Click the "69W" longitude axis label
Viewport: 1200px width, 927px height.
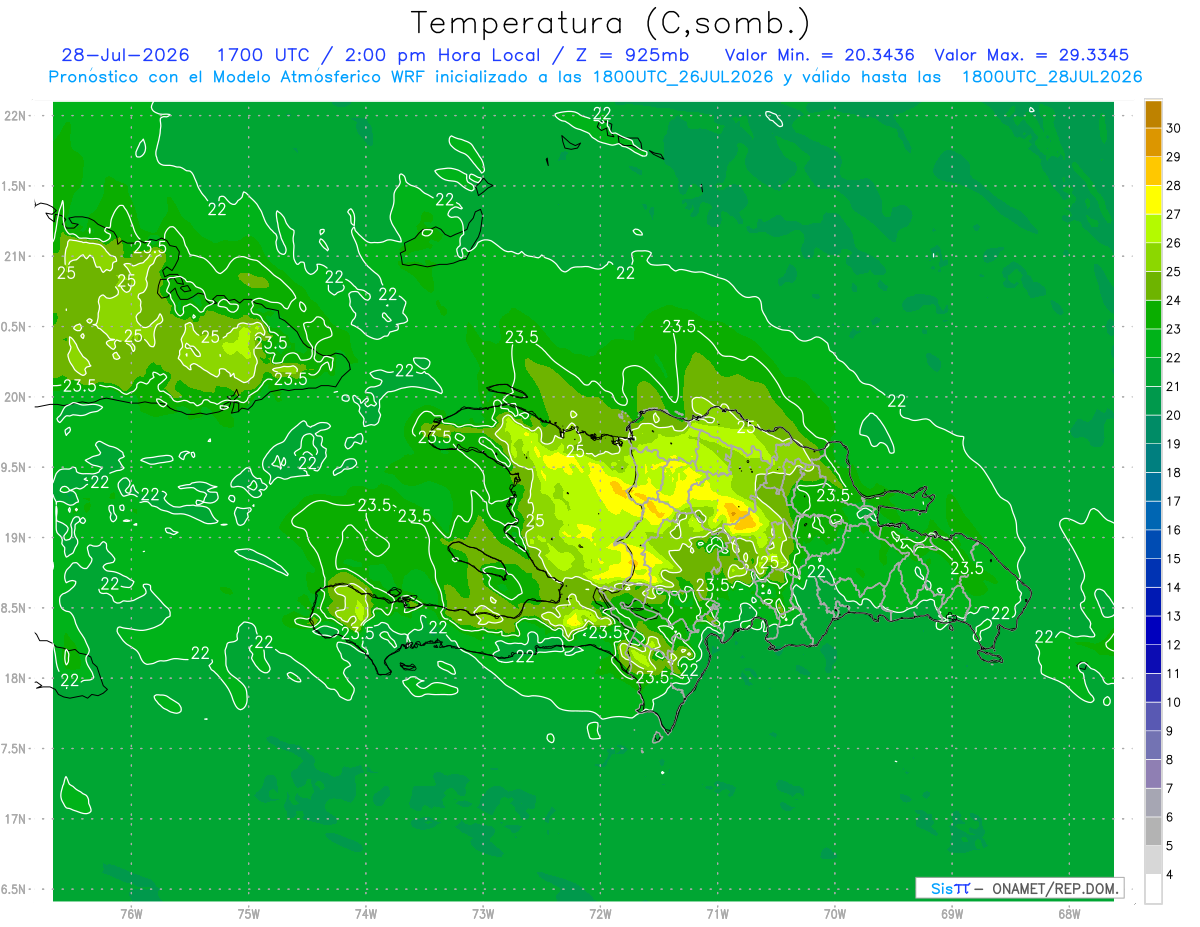[951, 913]
